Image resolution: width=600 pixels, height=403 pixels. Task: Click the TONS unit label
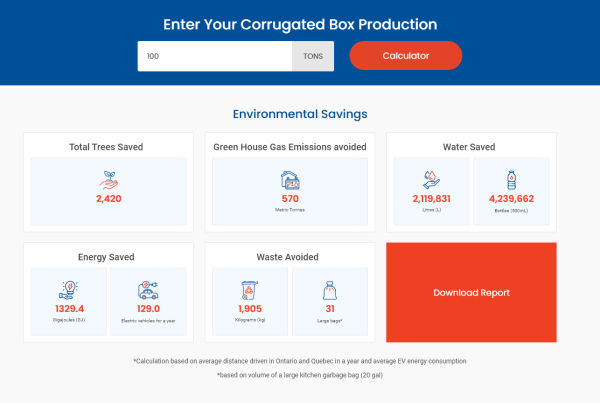312,56
